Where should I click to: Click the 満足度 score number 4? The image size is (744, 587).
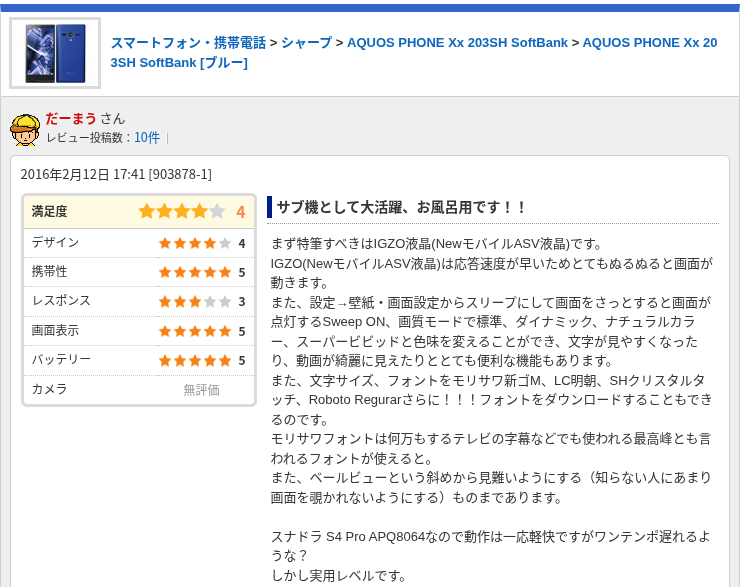(x=241, y=212)
